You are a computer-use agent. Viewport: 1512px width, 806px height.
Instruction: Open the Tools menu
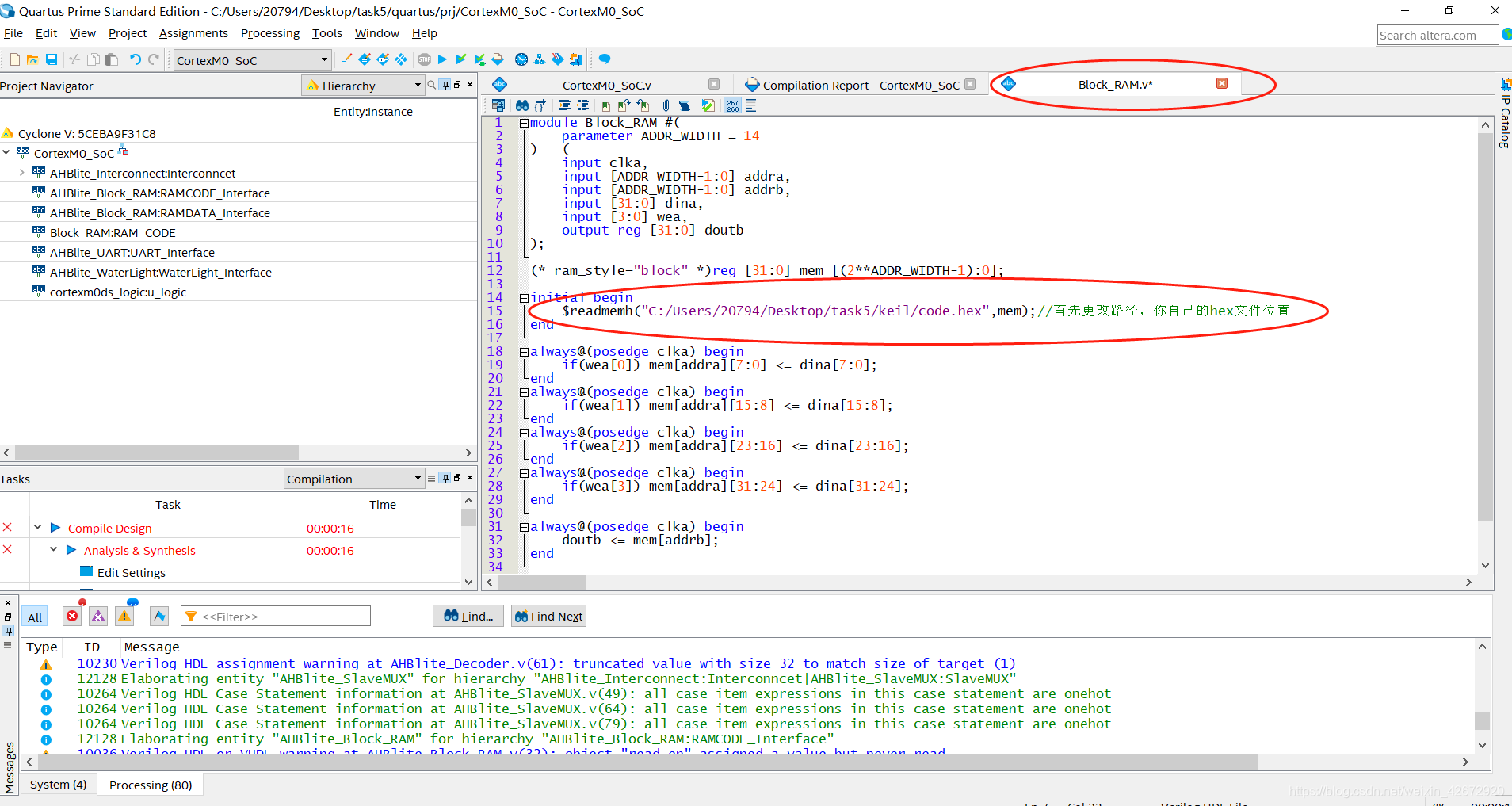[x=326, y=33]
